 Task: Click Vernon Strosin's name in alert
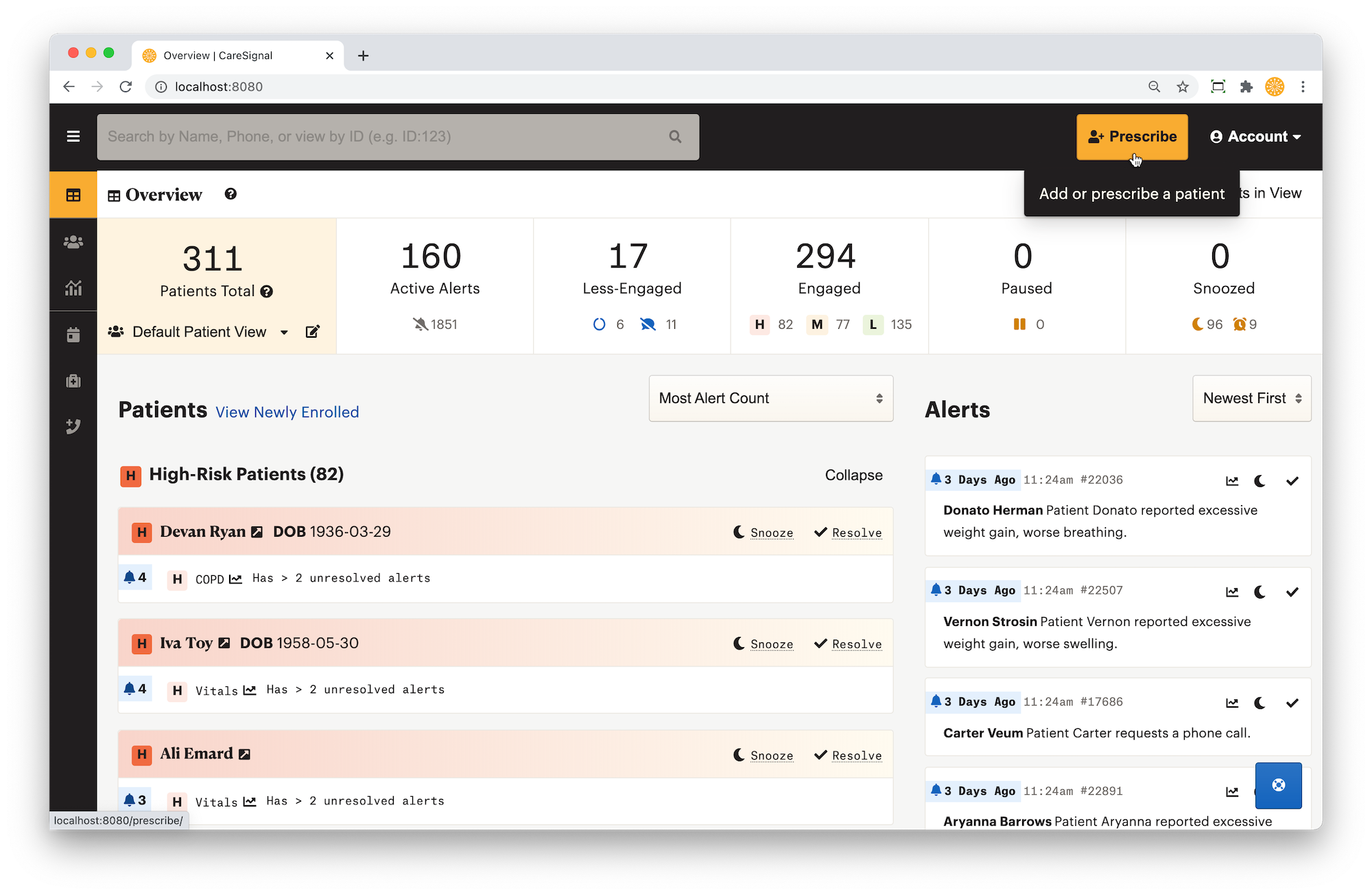click(990, 621)
